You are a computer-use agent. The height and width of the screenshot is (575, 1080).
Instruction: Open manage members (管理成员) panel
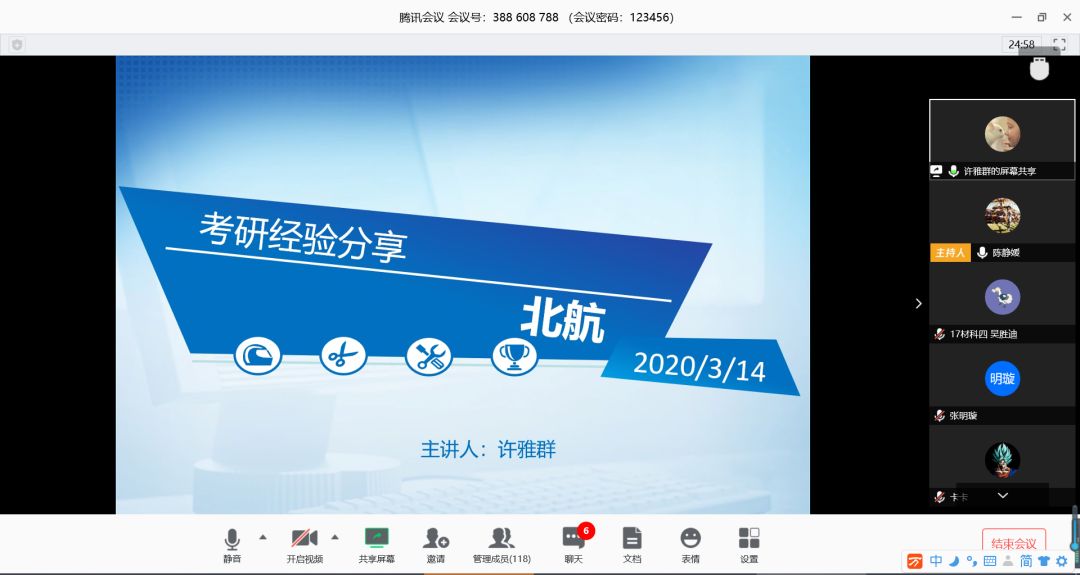coord(501,544)
